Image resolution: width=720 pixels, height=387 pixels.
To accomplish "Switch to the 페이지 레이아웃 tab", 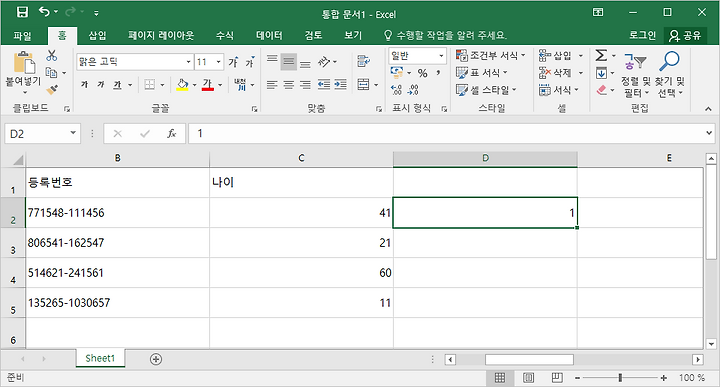I will 161,35.
